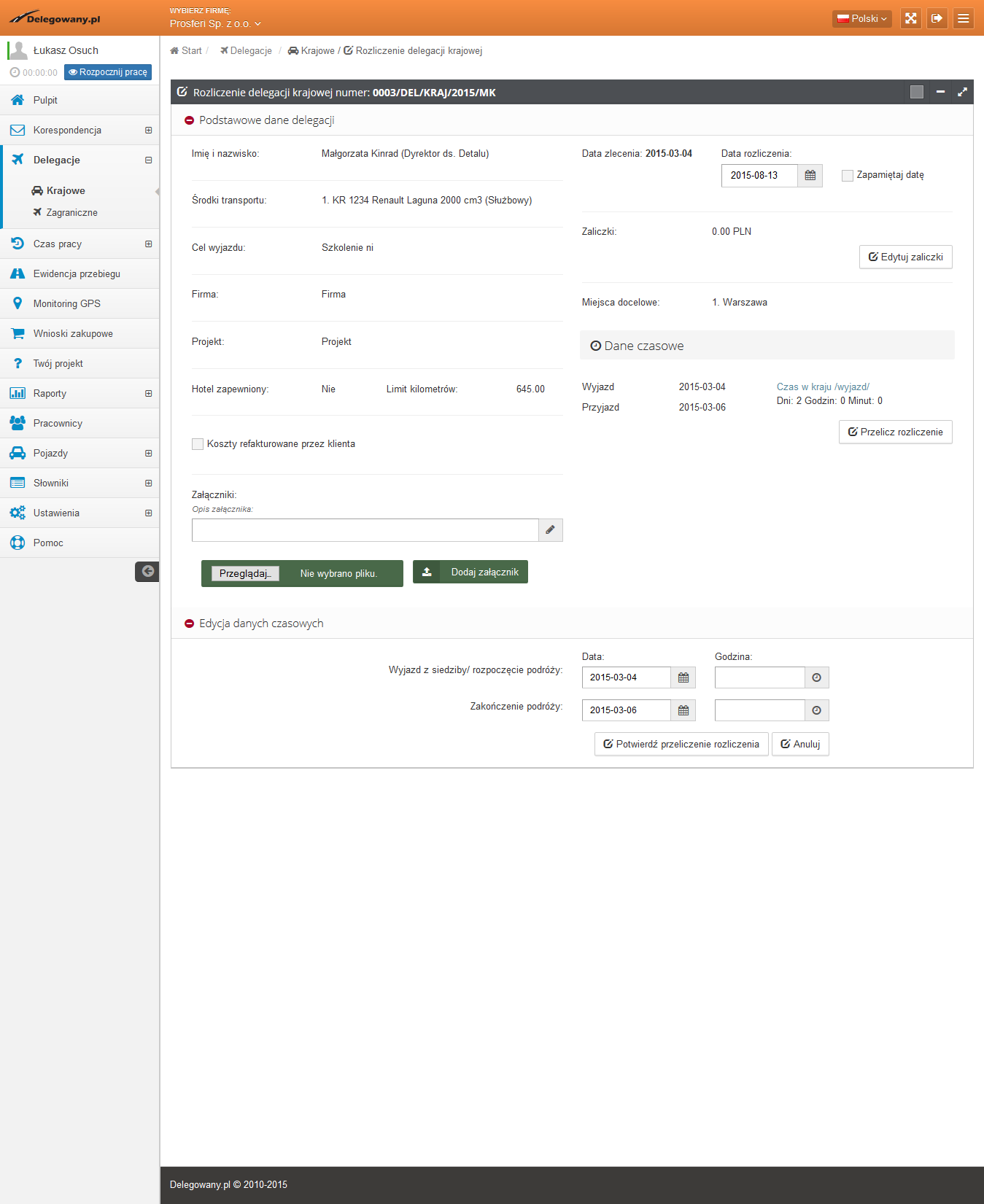
Task: Select Zagraniczne in the sidebar
Action: click(x=71, y=213)
